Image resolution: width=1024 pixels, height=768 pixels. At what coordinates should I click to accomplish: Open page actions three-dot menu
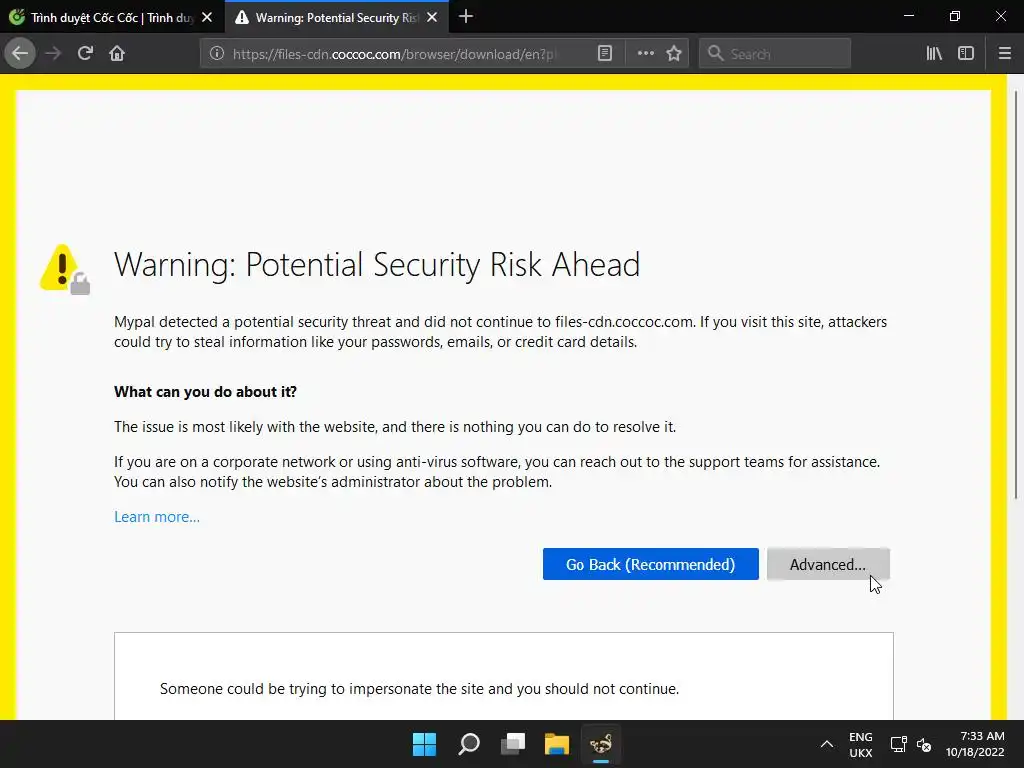(645, 54)
